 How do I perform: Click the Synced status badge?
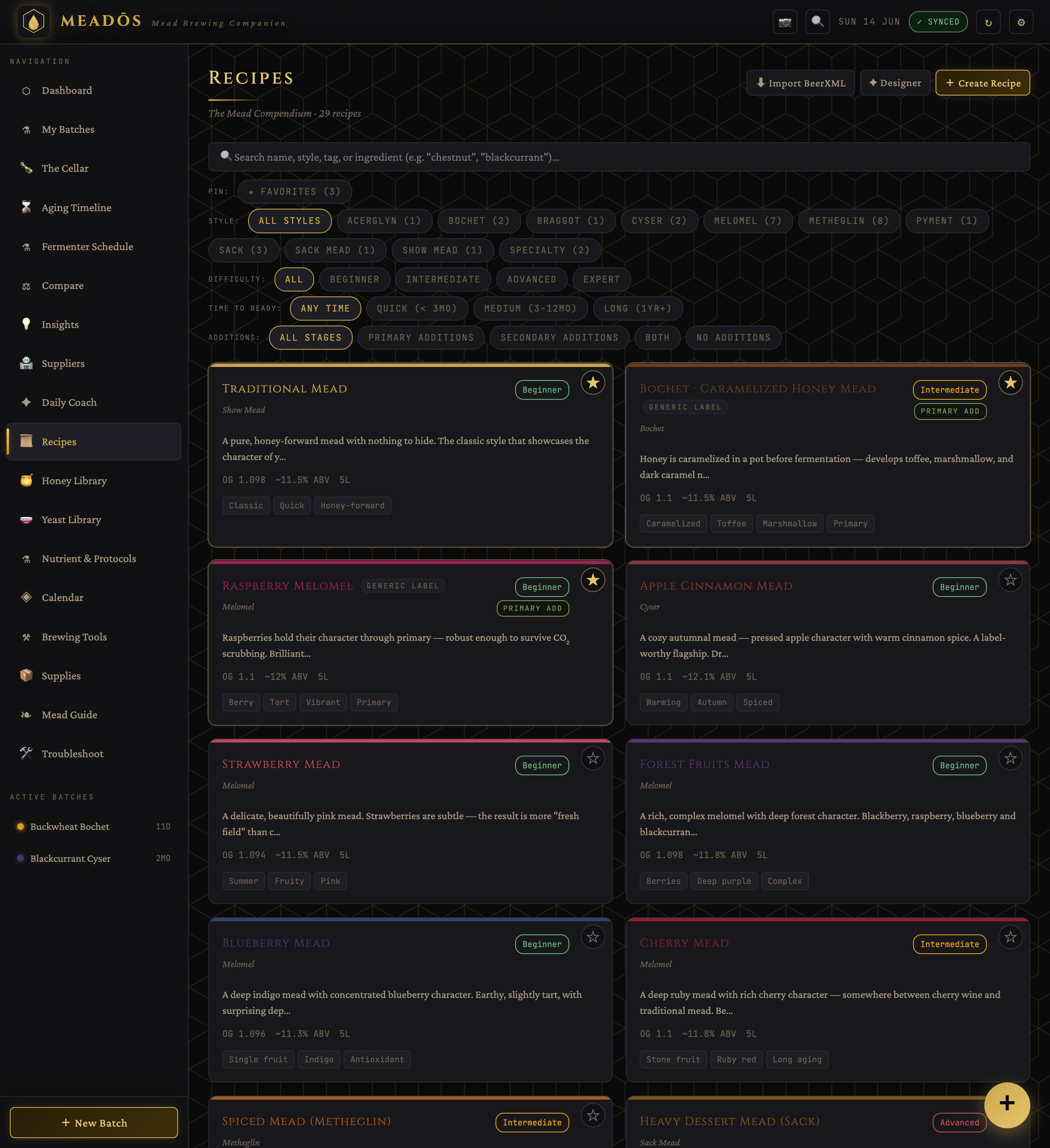pos(938,22)
